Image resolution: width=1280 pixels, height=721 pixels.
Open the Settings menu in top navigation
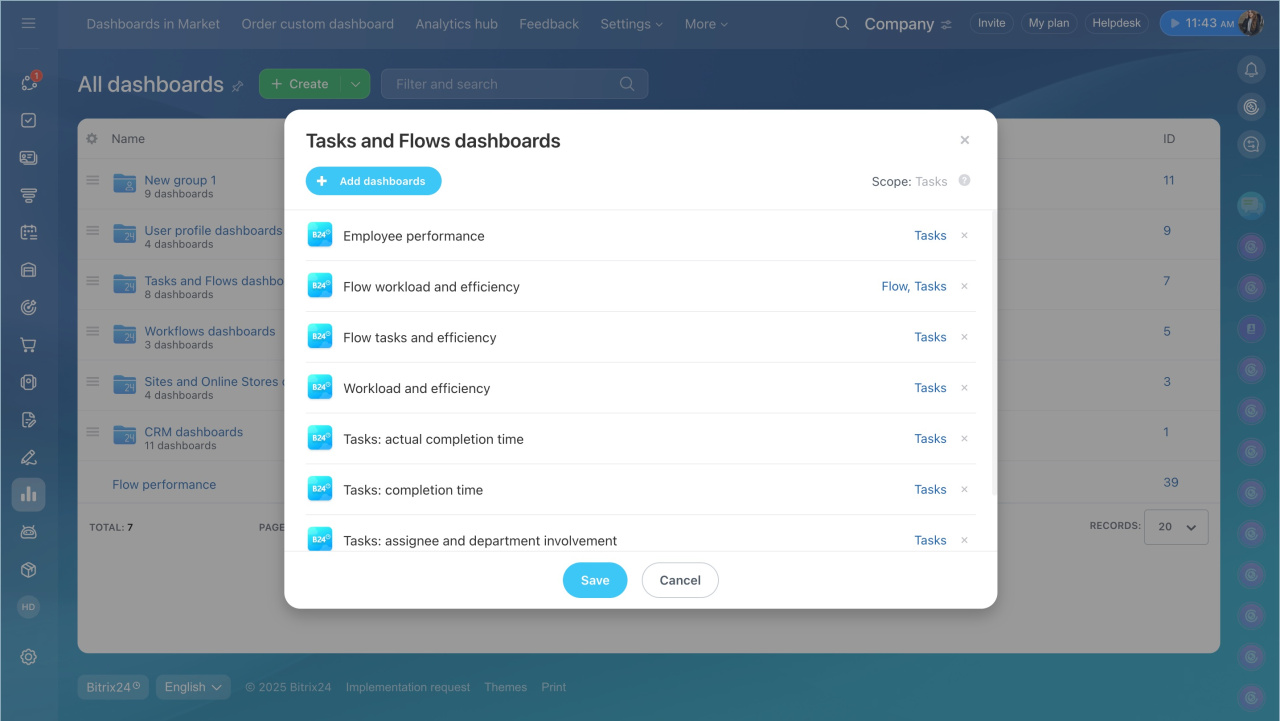631,24
